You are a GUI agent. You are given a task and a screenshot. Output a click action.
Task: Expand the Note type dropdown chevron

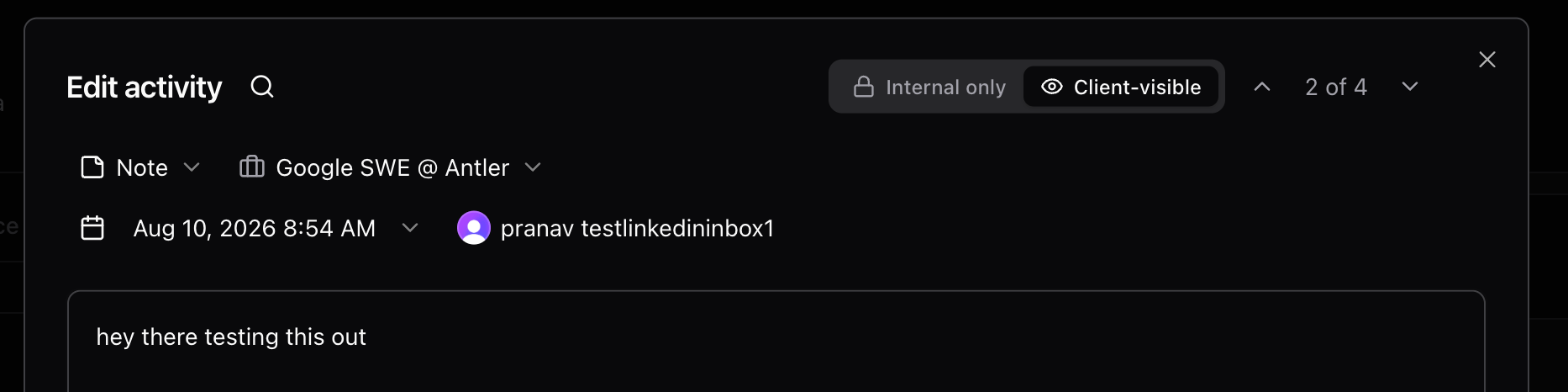192,167
